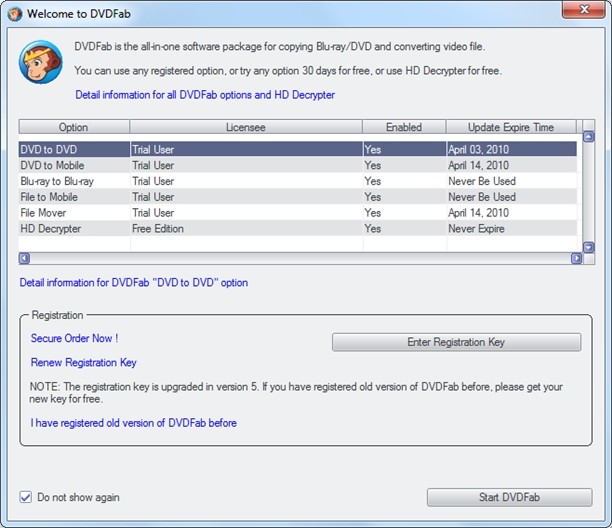Select the DVD to DVD row
Screen dimensions: 612x528
(298, 149)
